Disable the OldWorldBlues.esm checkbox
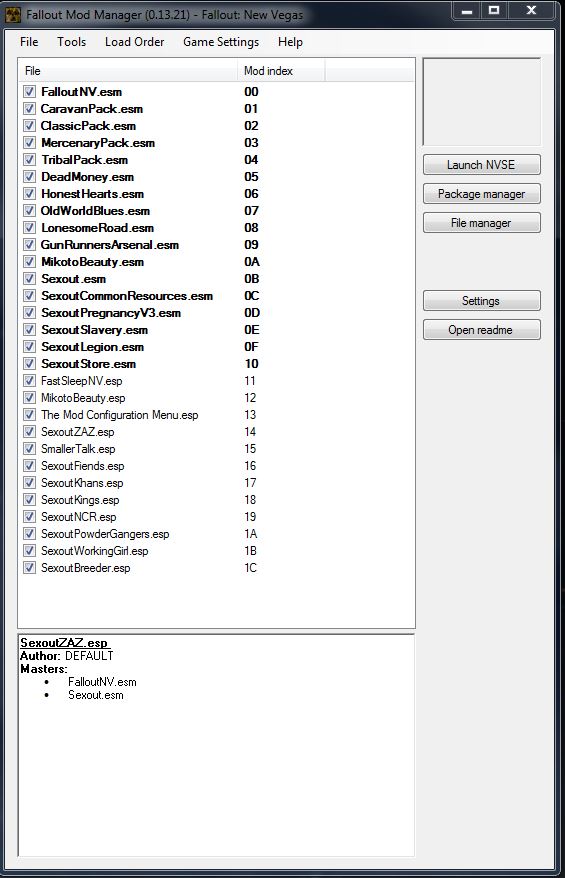This screenshot has width=565, height=878. click(30, 211)
